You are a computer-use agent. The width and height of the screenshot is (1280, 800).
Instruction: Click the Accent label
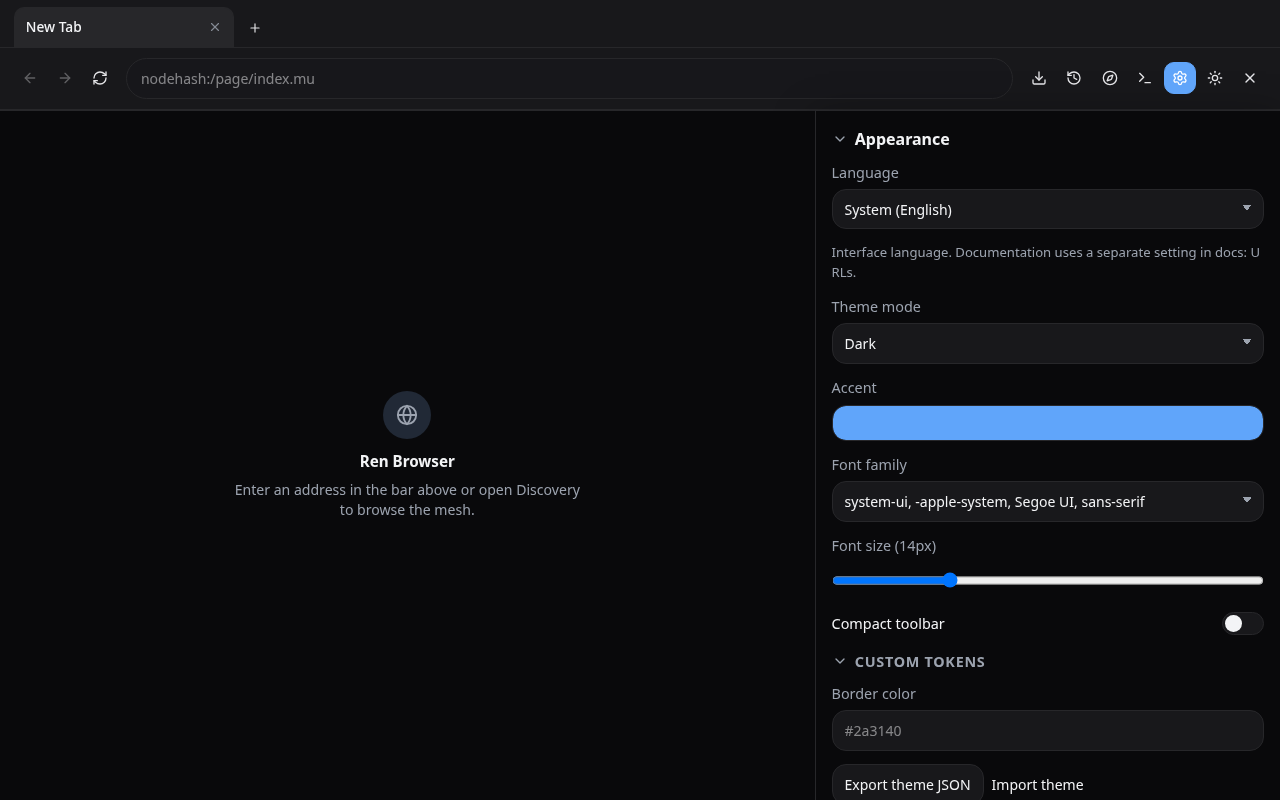click(x=854, y=388)
